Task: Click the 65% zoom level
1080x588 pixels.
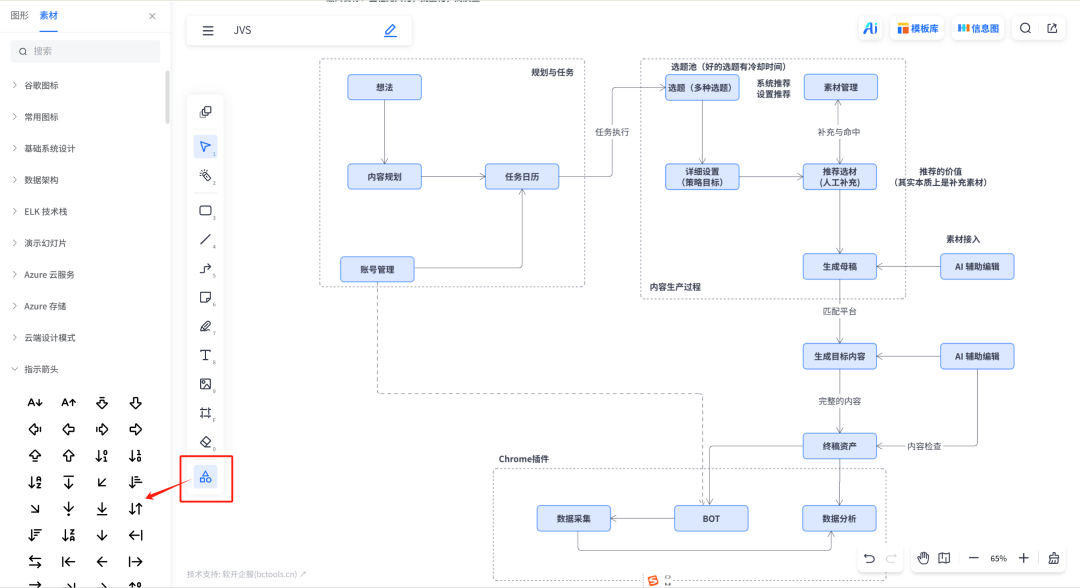Action: [998, 558]
